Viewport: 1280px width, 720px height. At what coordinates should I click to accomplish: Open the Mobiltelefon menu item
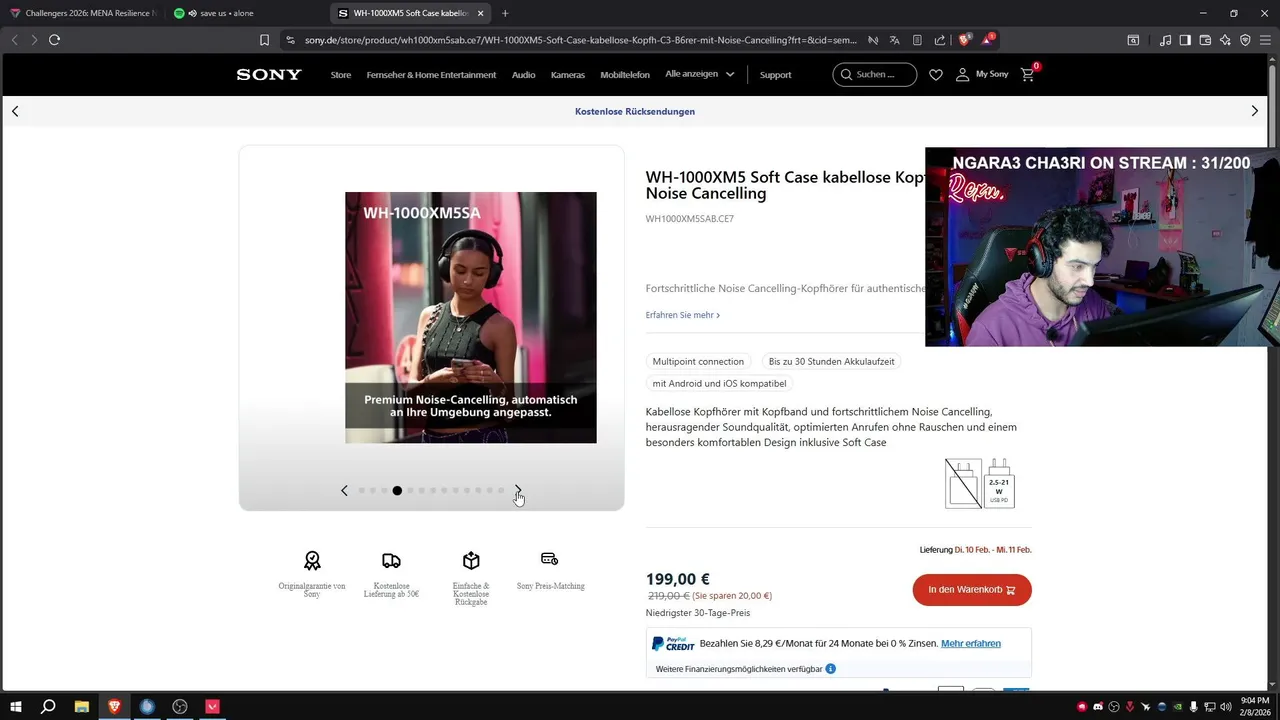[x=625, y=75]
